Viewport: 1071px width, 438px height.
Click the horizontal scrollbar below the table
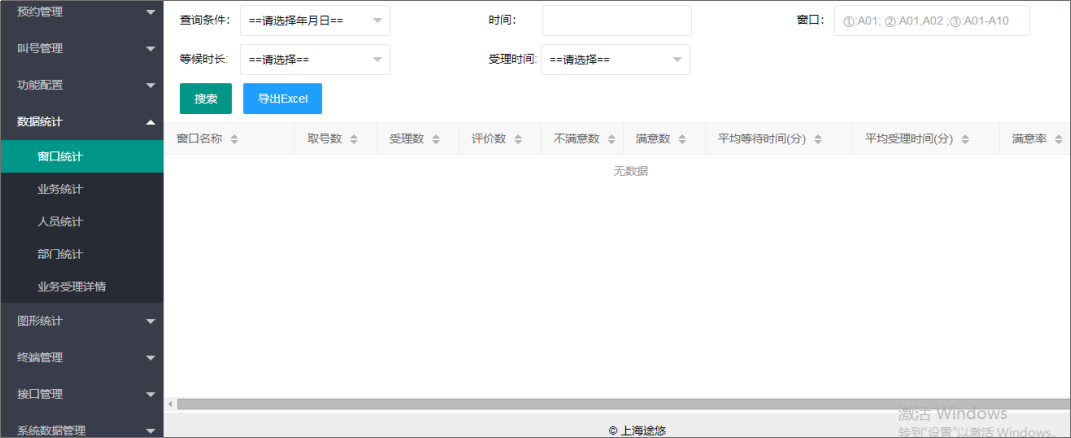pyautogui.click(x=600, y=404)
